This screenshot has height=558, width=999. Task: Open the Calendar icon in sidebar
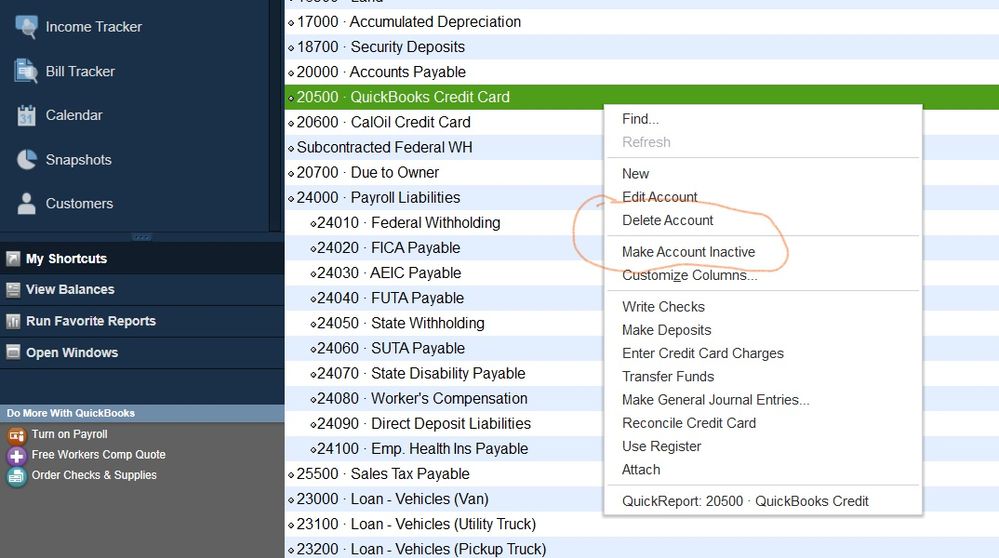click(26, 115)
